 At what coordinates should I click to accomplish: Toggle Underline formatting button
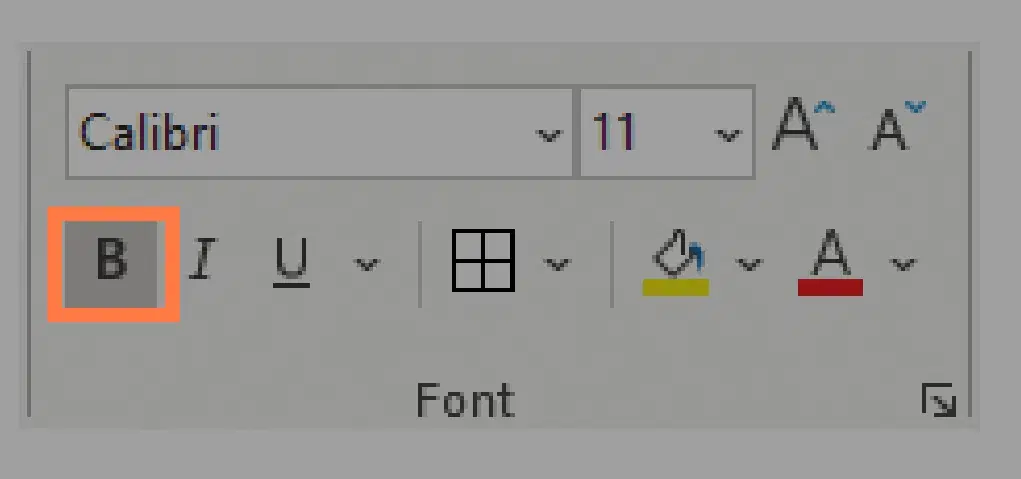click(x=291, y=262)
